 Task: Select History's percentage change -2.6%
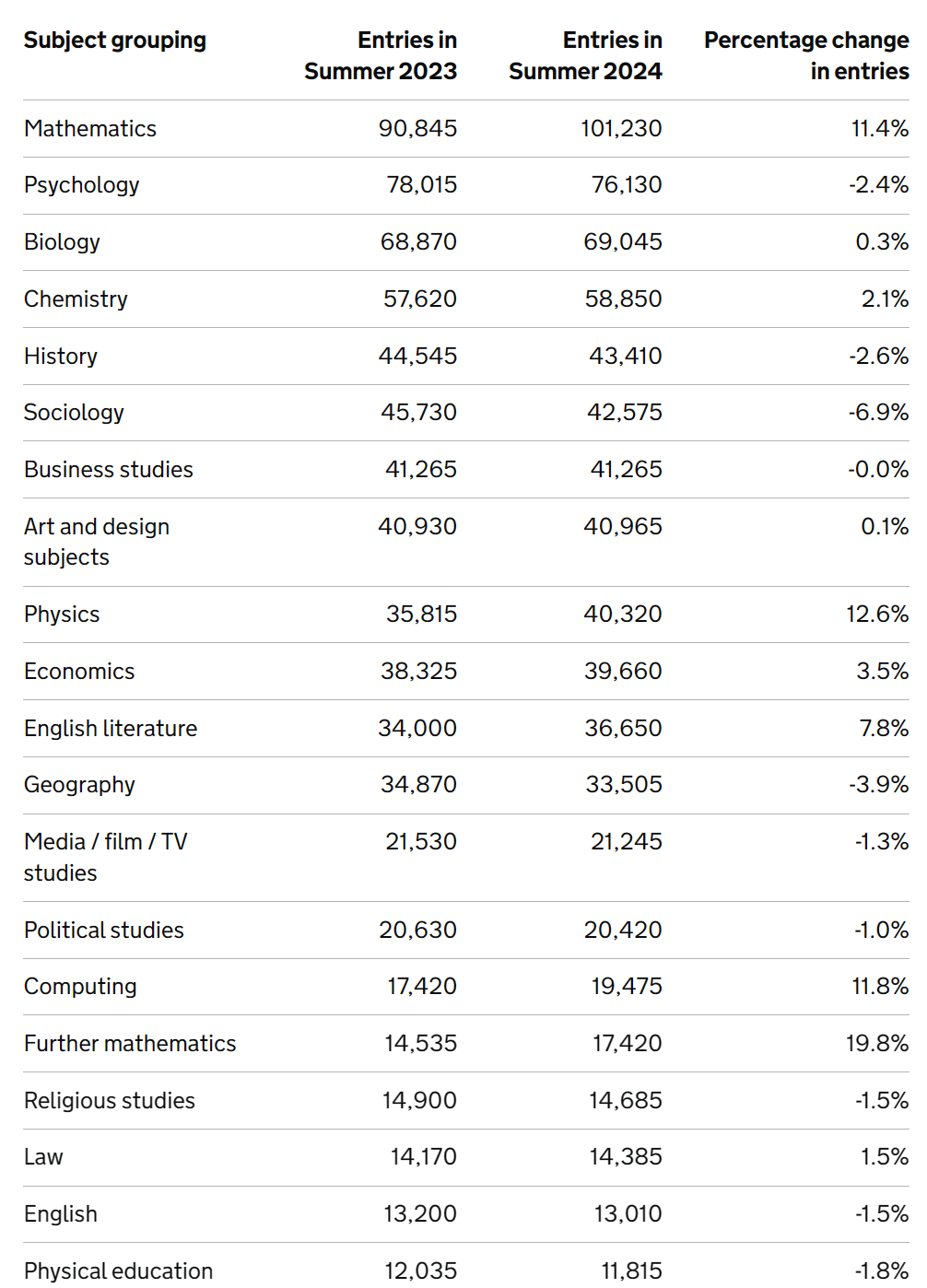pyautogui.click(x=879, y=357)
